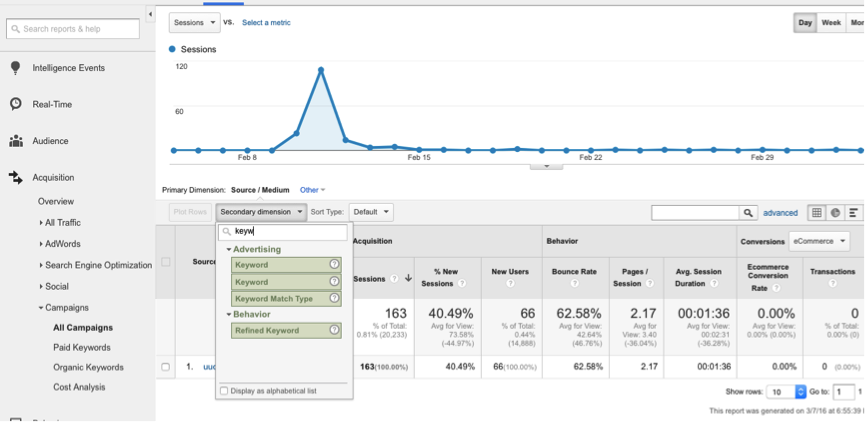
Task: Focus the Go to page number field
Action: point(843,392)
